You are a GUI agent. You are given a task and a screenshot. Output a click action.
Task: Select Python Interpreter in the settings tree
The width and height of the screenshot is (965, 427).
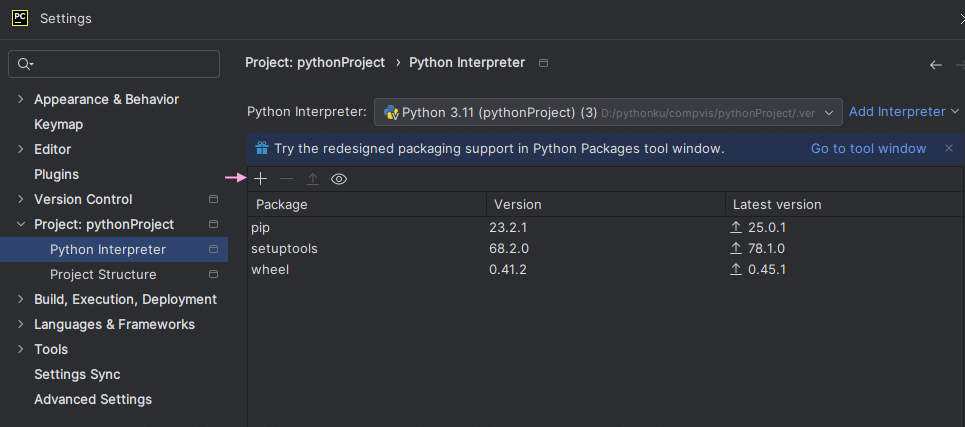click(x=114, y=249)
